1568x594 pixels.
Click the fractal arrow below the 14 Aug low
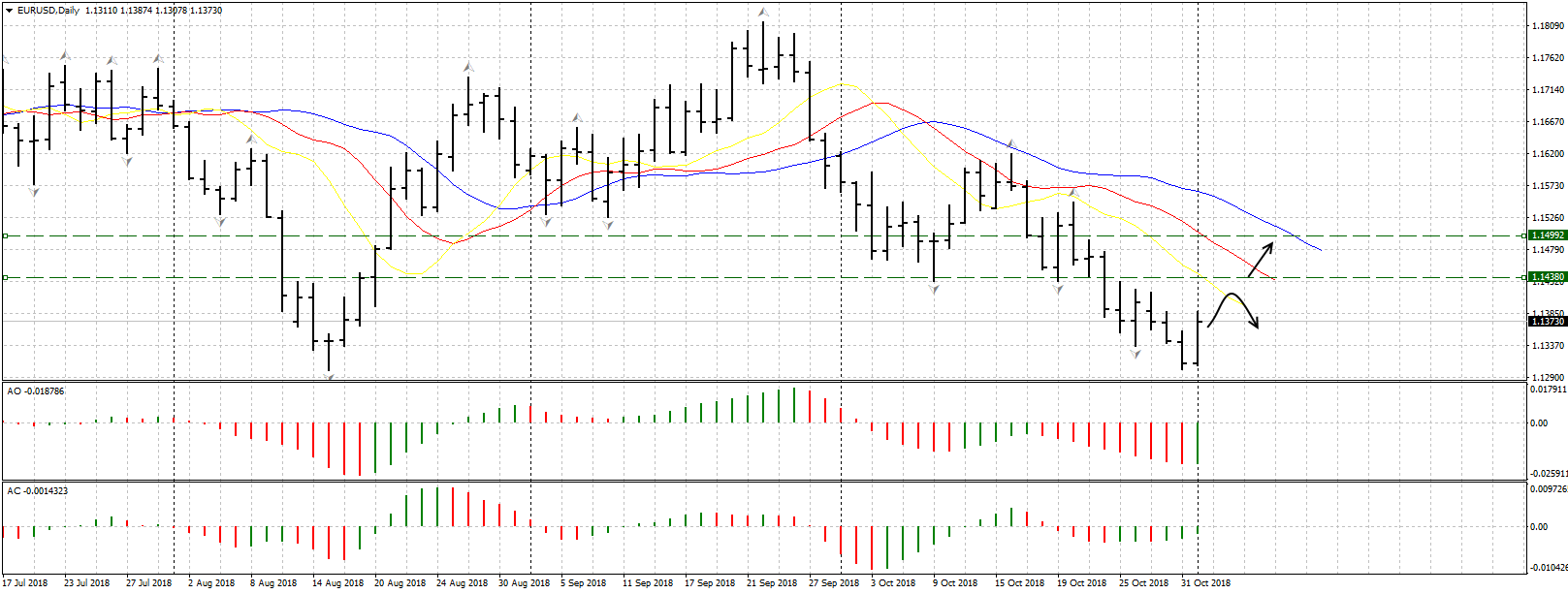pyautogui.click(x=330, y=376)
